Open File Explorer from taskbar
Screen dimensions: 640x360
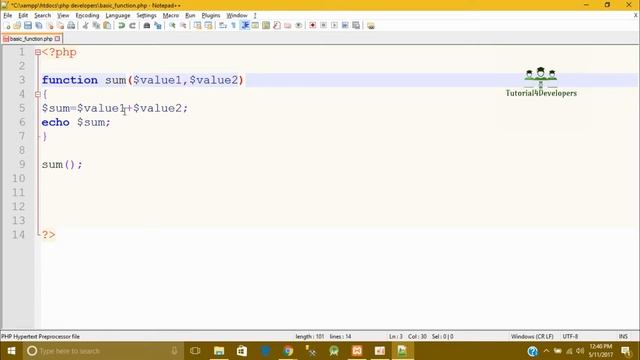[x=219, y=351]
